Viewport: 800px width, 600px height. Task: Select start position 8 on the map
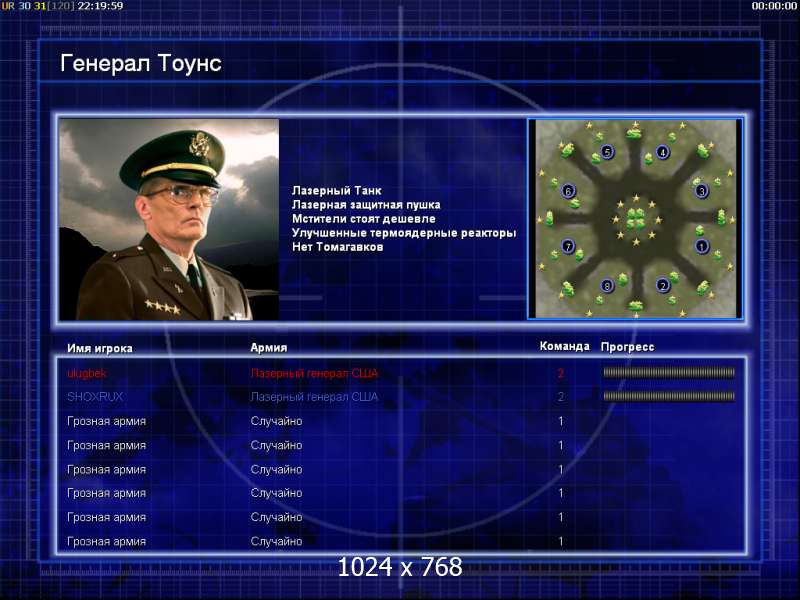(x=607, y=286)
